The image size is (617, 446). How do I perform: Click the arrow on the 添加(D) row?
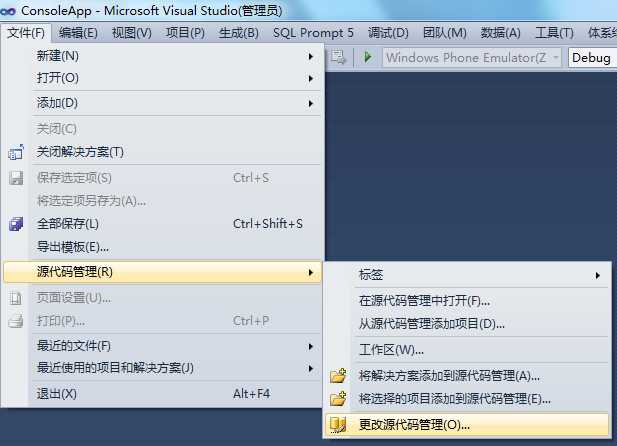point(310,104)
